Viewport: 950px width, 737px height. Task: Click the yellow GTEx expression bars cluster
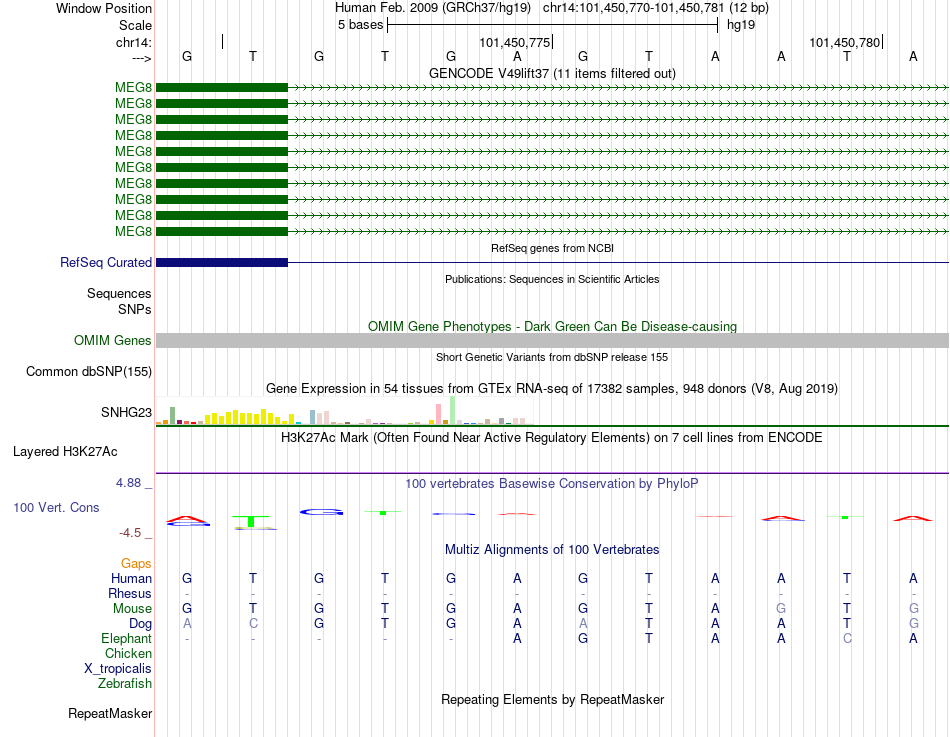coord(250,417)
